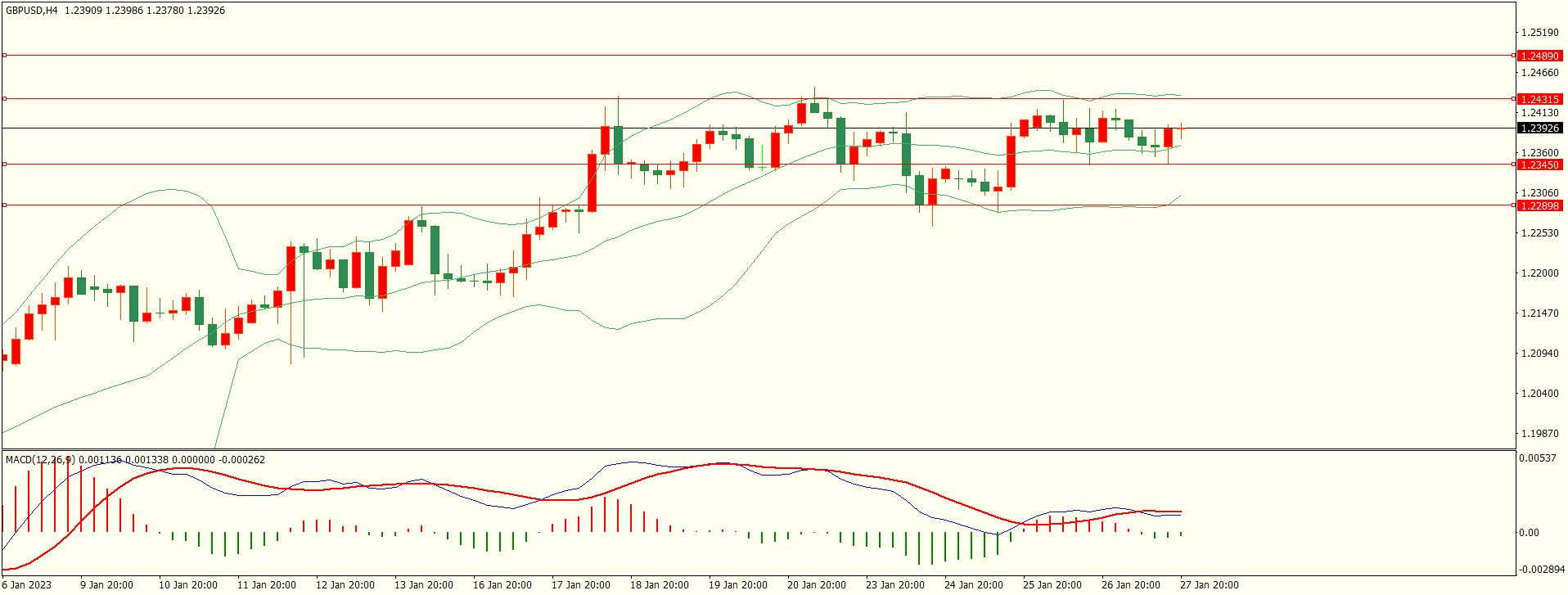Click the red 1.24315 price tag
This screenshot has width=1568, height=595.
[1539, 99]
